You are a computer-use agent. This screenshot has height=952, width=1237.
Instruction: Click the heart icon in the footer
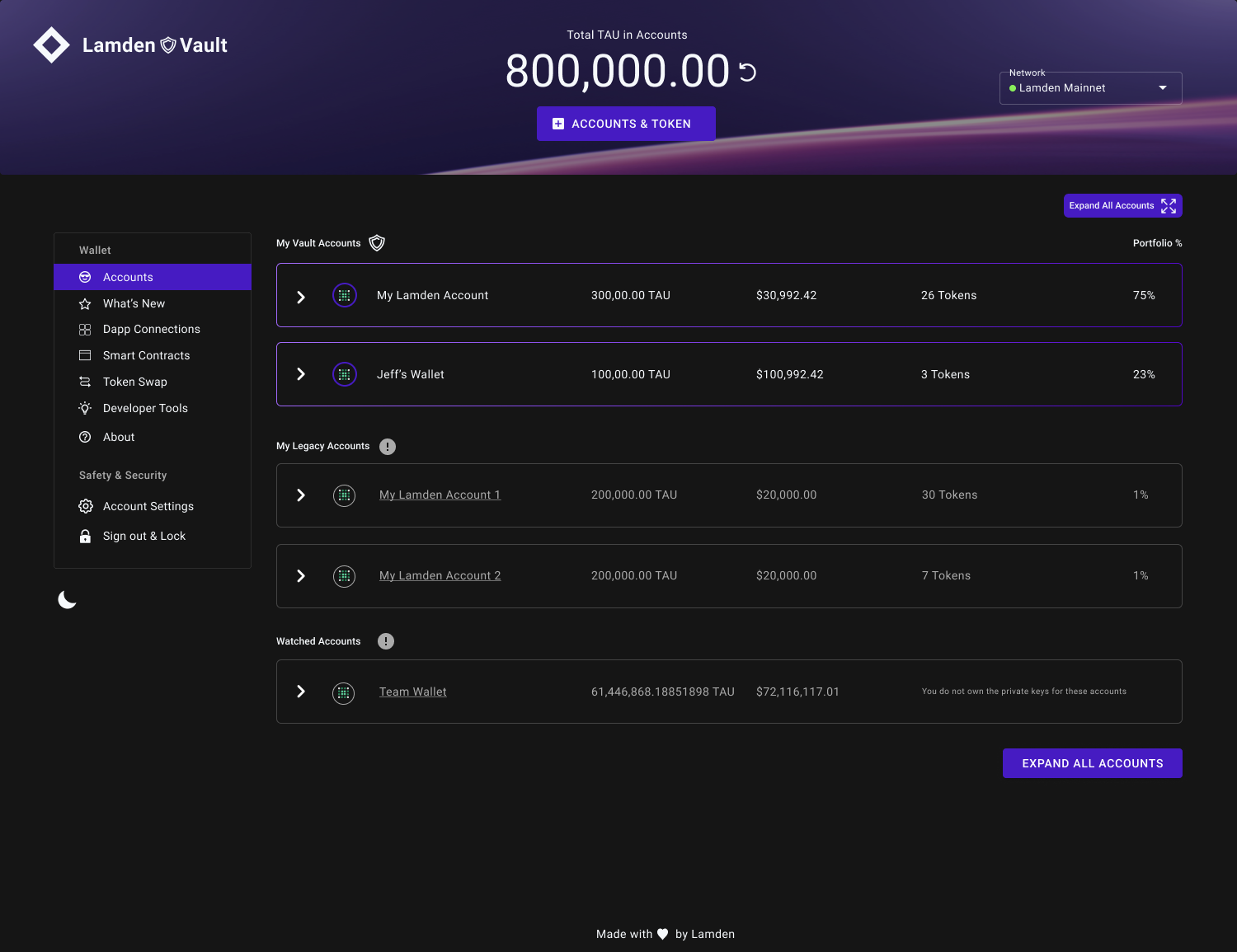pos(662,934)
